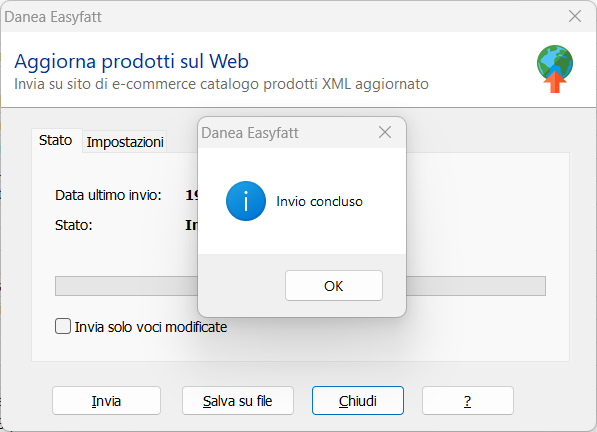The image size is (597, 432).
Task: Click the blue information icon in the dialog
Action: pos(246,201)
